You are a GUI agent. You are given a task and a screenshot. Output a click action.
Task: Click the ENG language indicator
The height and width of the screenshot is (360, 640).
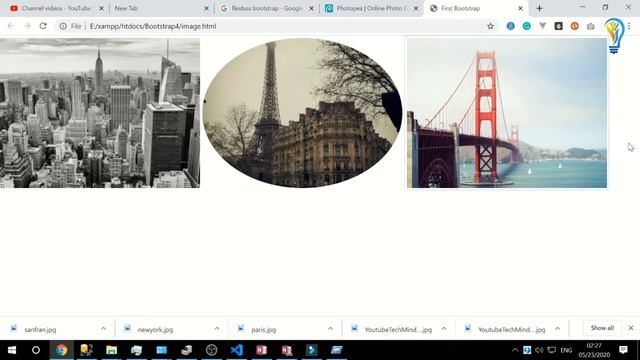(566, 350)
